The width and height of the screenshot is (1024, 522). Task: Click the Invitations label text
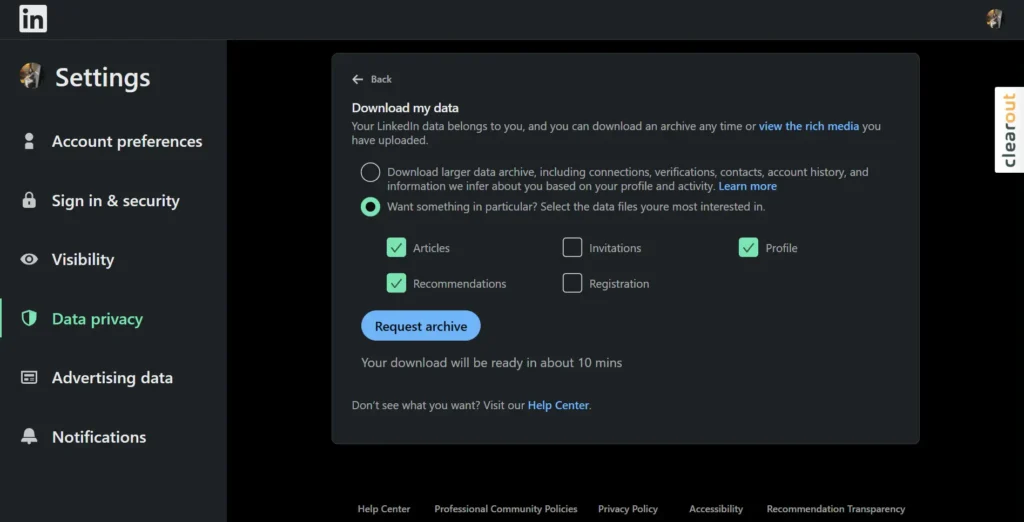coord(615,248)
